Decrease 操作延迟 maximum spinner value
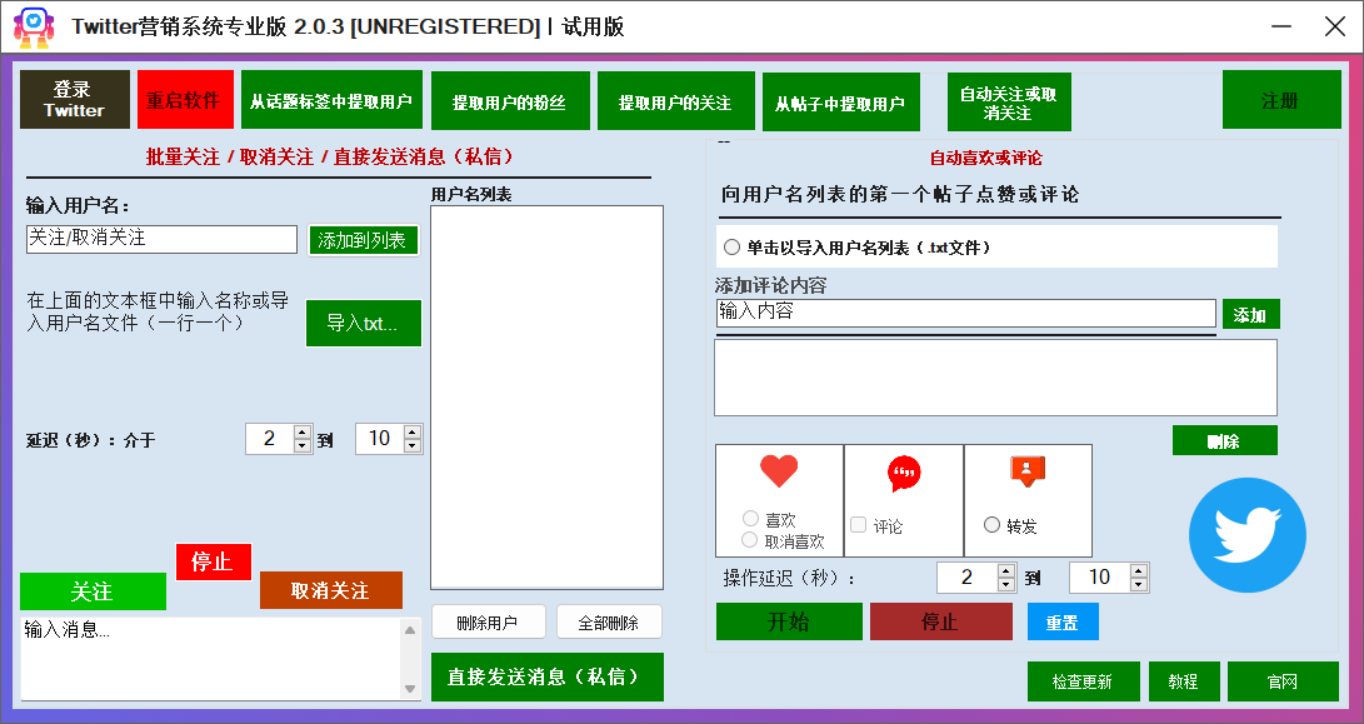Viewport: 1364px width, 724px height. 1139,585
